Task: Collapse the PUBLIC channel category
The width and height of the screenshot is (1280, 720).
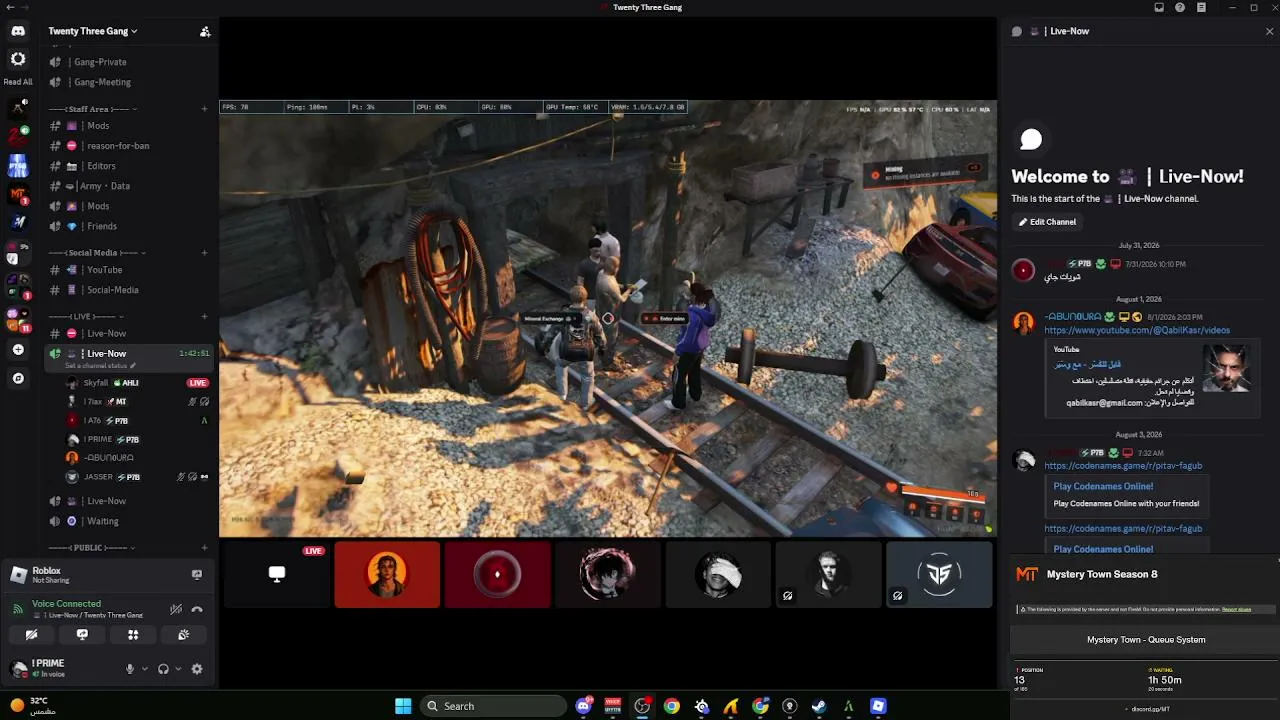Action: (90, 548)
